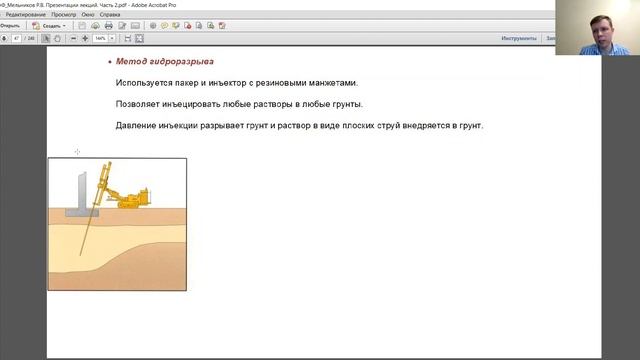Expand the Создать dropdown arrow
The image size is (640, 360).
tap(64, 26)
